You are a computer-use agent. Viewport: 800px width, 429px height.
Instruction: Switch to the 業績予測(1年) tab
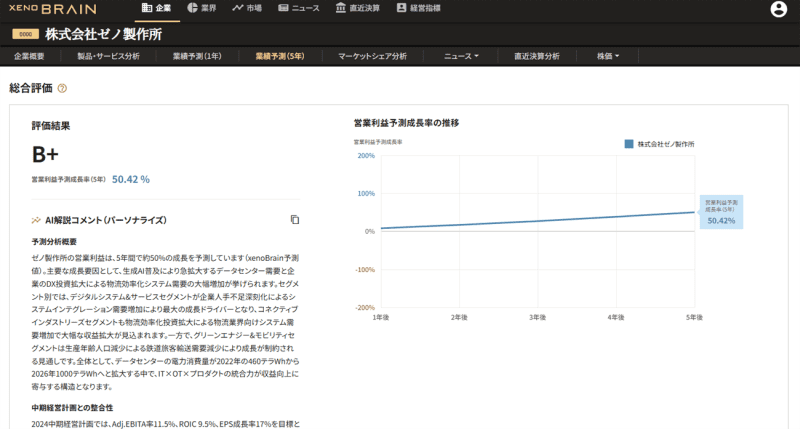click(x=197, y=56)
